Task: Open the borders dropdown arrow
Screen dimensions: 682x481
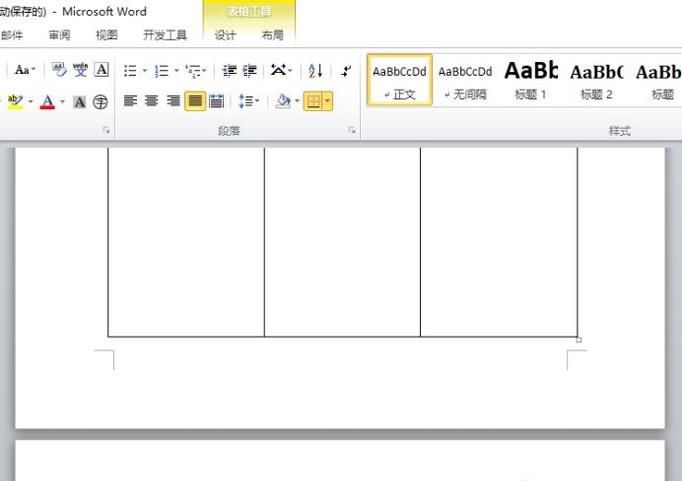Action: [x=327, y=102]
